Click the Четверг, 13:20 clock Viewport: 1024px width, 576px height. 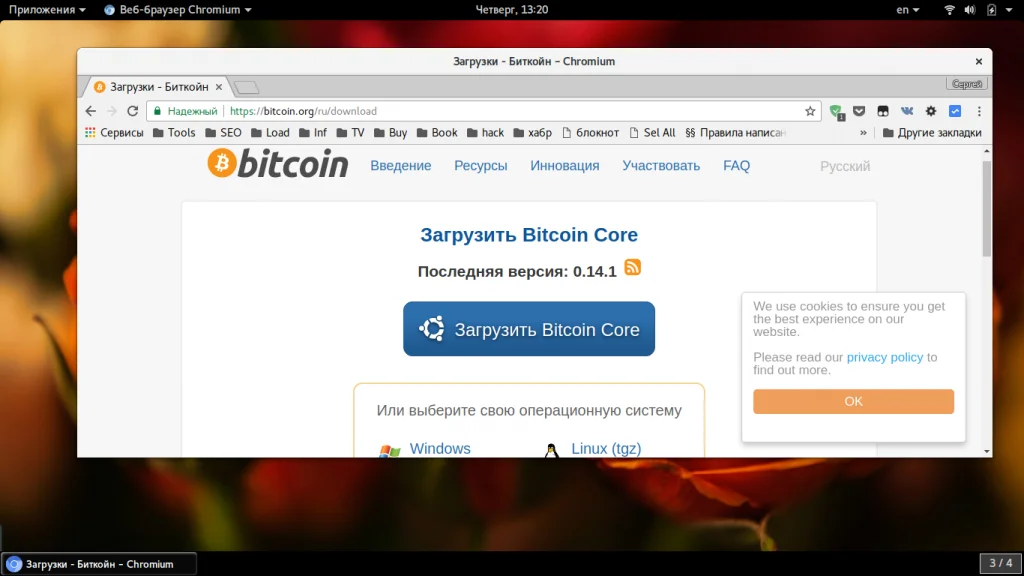(x=512, y=10)
